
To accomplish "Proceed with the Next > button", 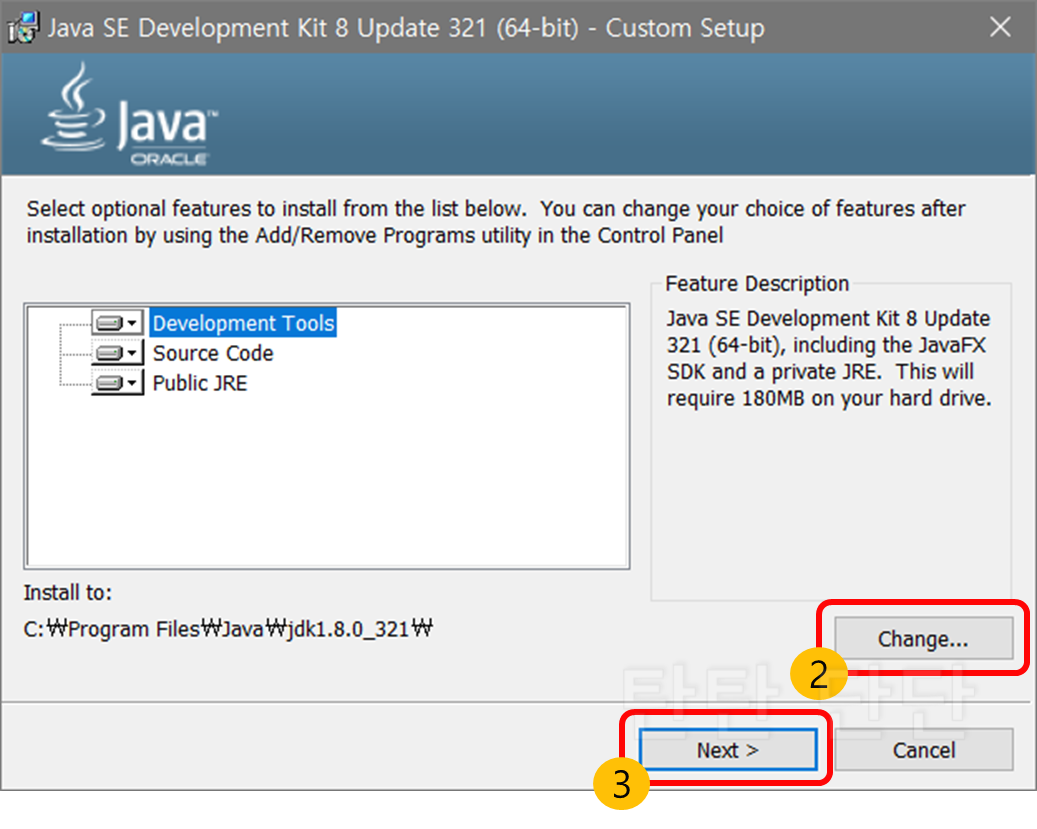I will pyautogui.click(x=728, y=750).
